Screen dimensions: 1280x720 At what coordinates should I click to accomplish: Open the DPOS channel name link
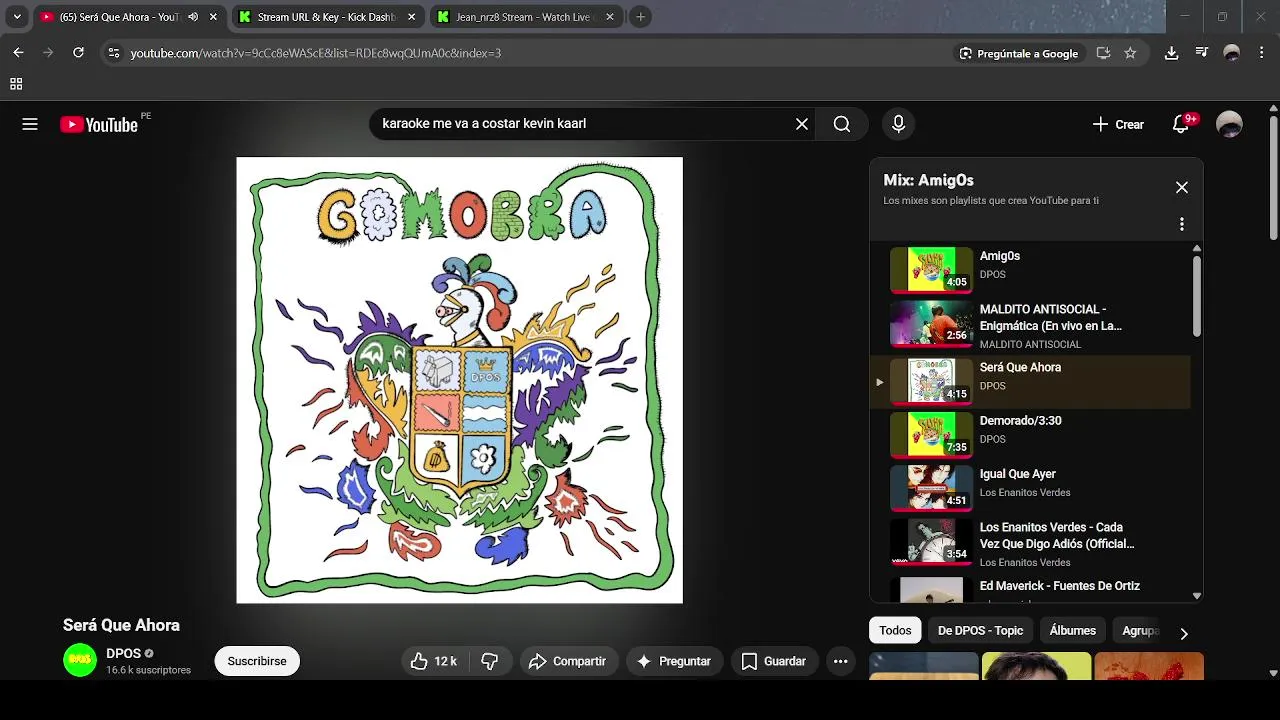tap(124, 653)
